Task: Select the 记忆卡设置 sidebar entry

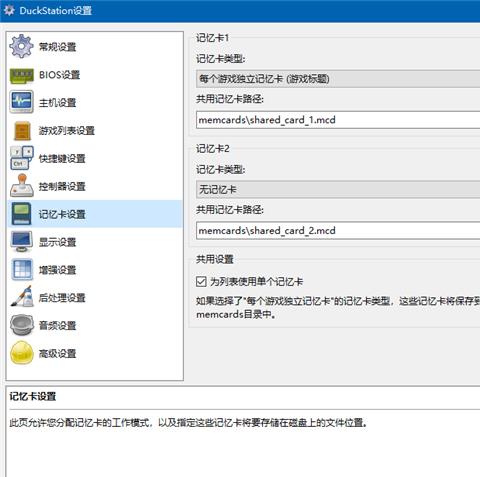Action: tap(95, 214)
